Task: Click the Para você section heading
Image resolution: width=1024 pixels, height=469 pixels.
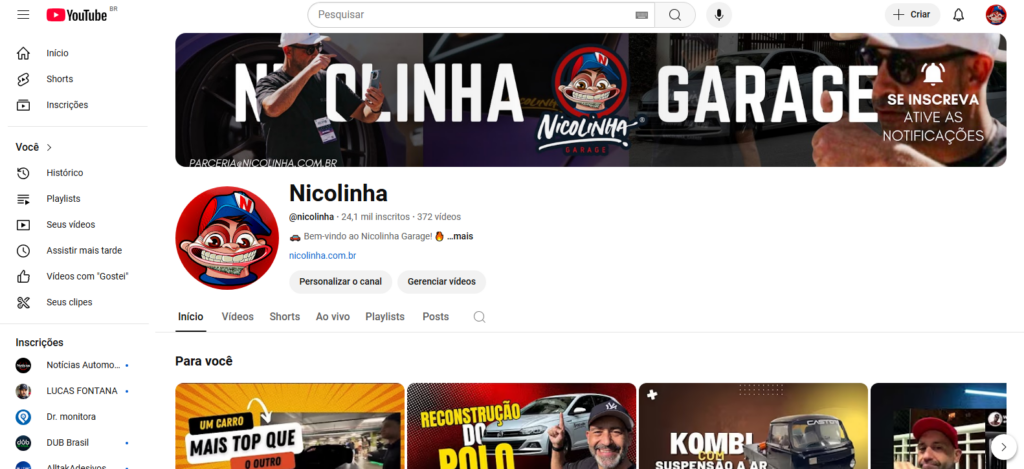Action: click(x=204, y=361)
